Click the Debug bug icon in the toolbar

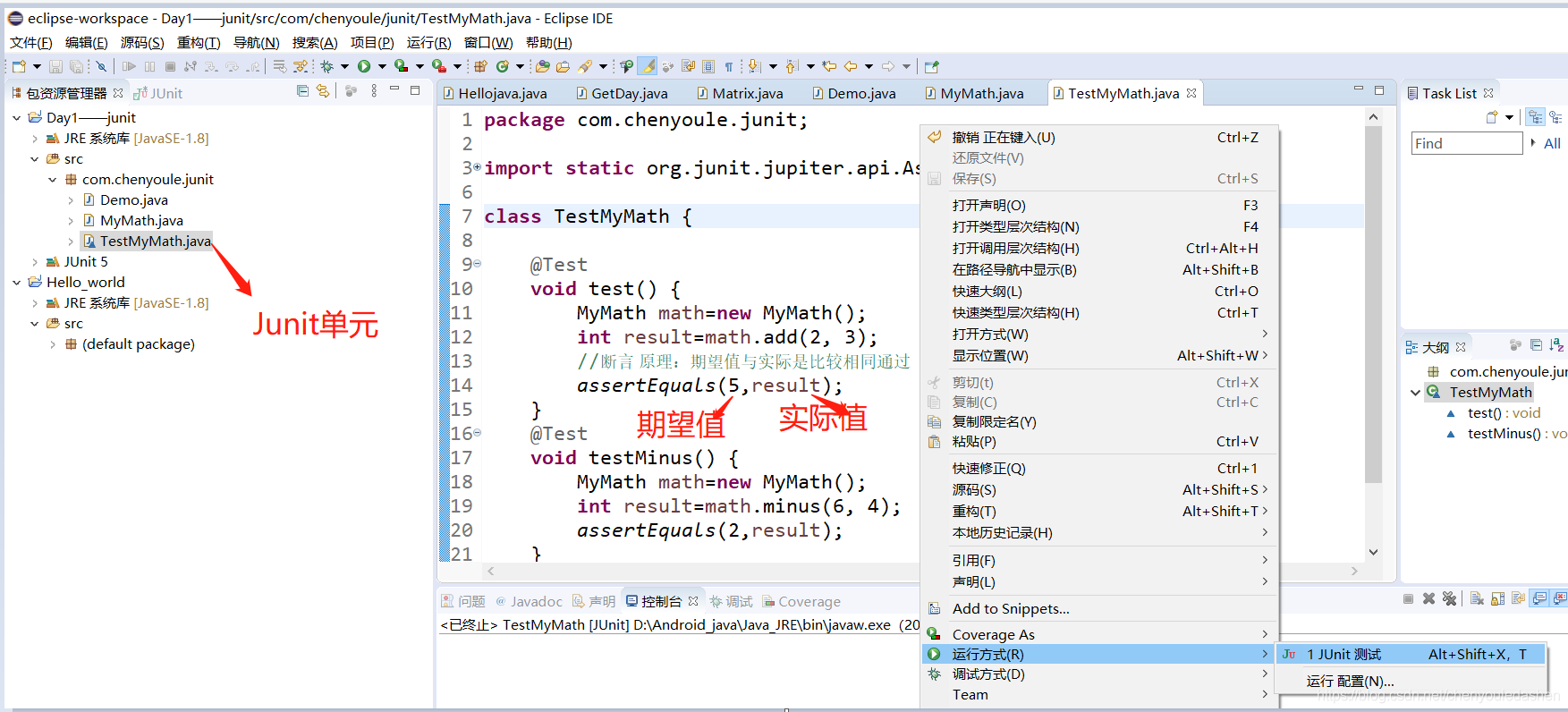pos(326,66)
